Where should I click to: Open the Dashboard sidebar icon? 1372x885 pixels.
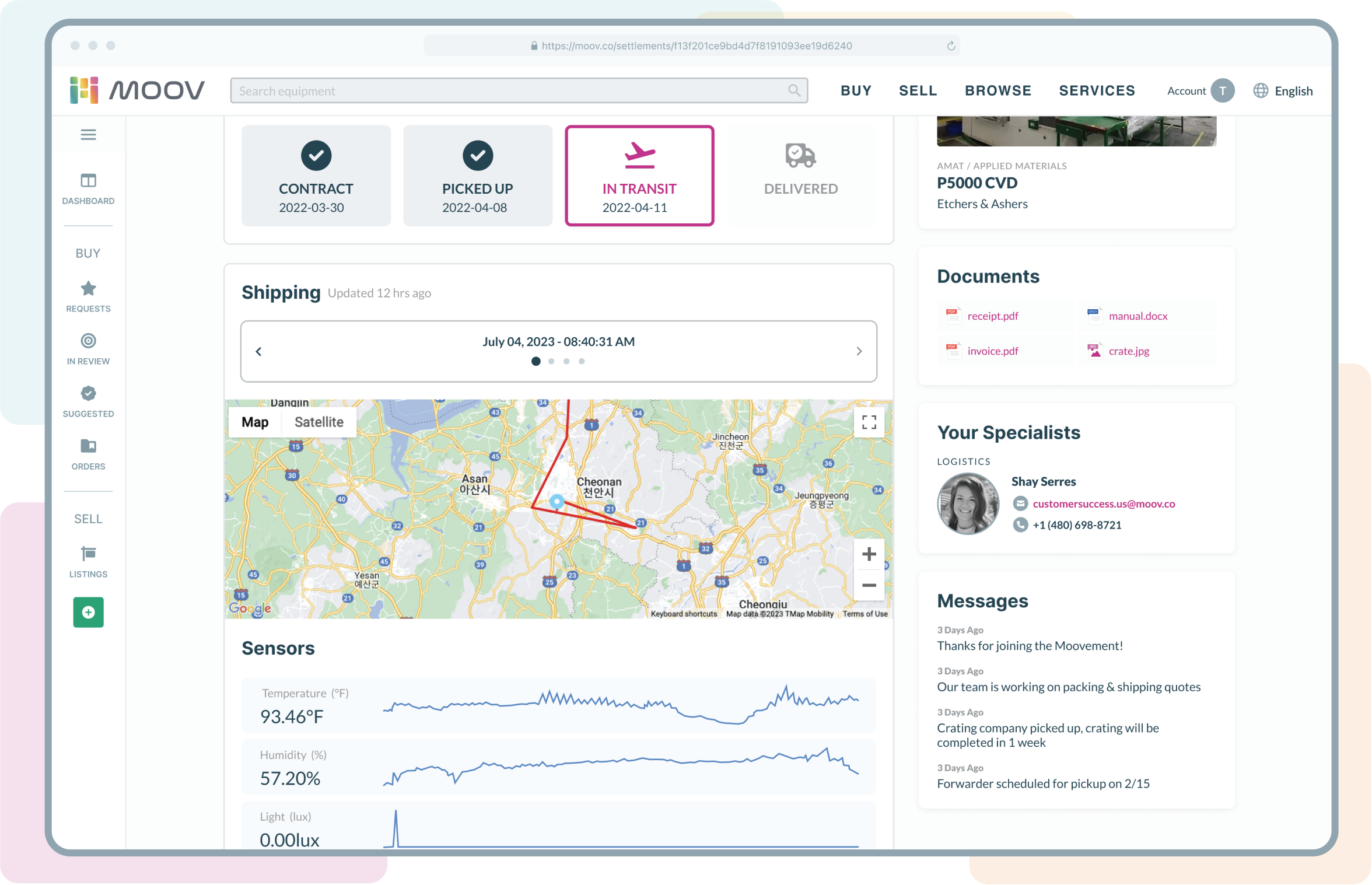click(x=88, y=181)
